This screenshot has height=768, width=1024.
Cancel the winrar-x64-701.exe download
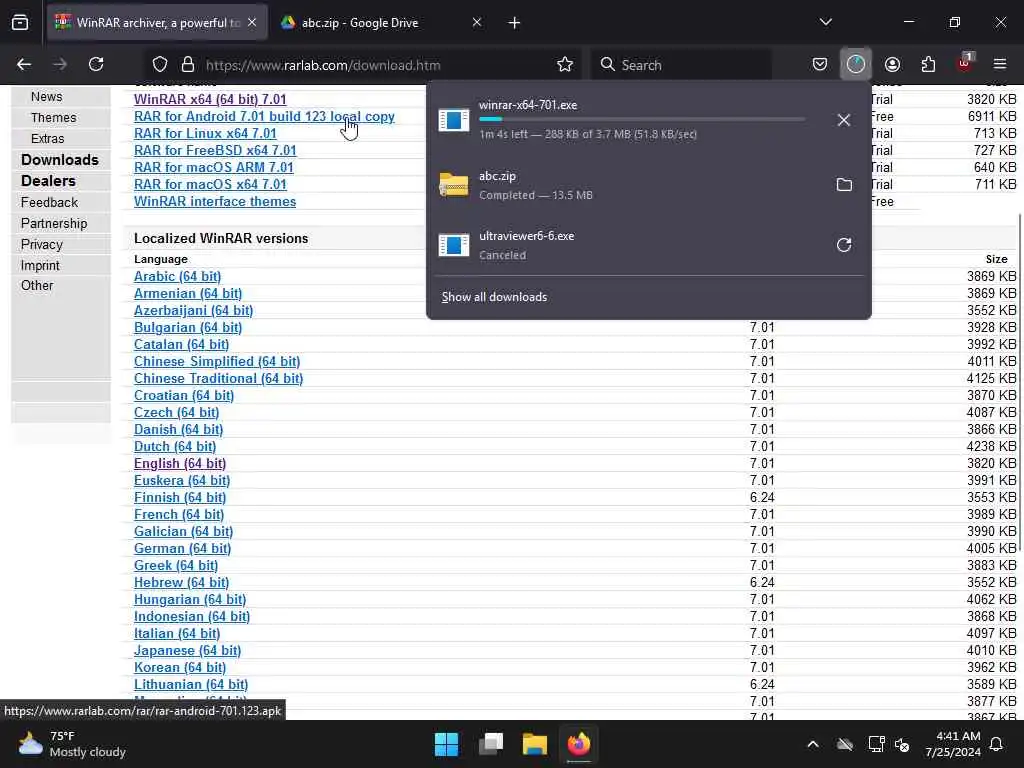click(x=844, y=120)
